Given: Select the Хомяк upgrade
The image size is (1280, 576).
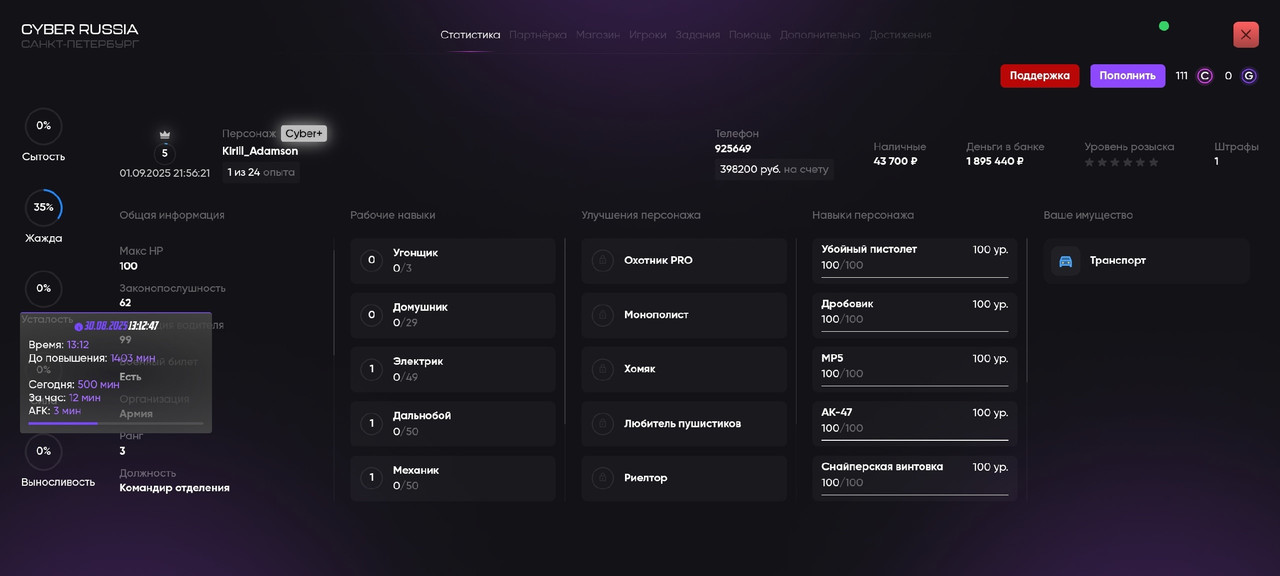Looking at the screenshot, I should click(x=684, y=369).
